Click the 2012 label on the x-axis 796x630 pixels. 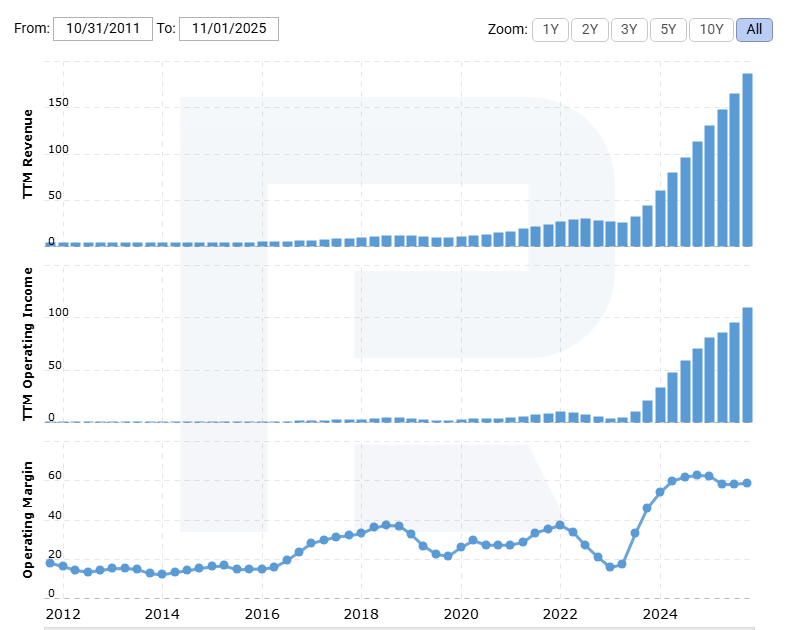(62, 612)
